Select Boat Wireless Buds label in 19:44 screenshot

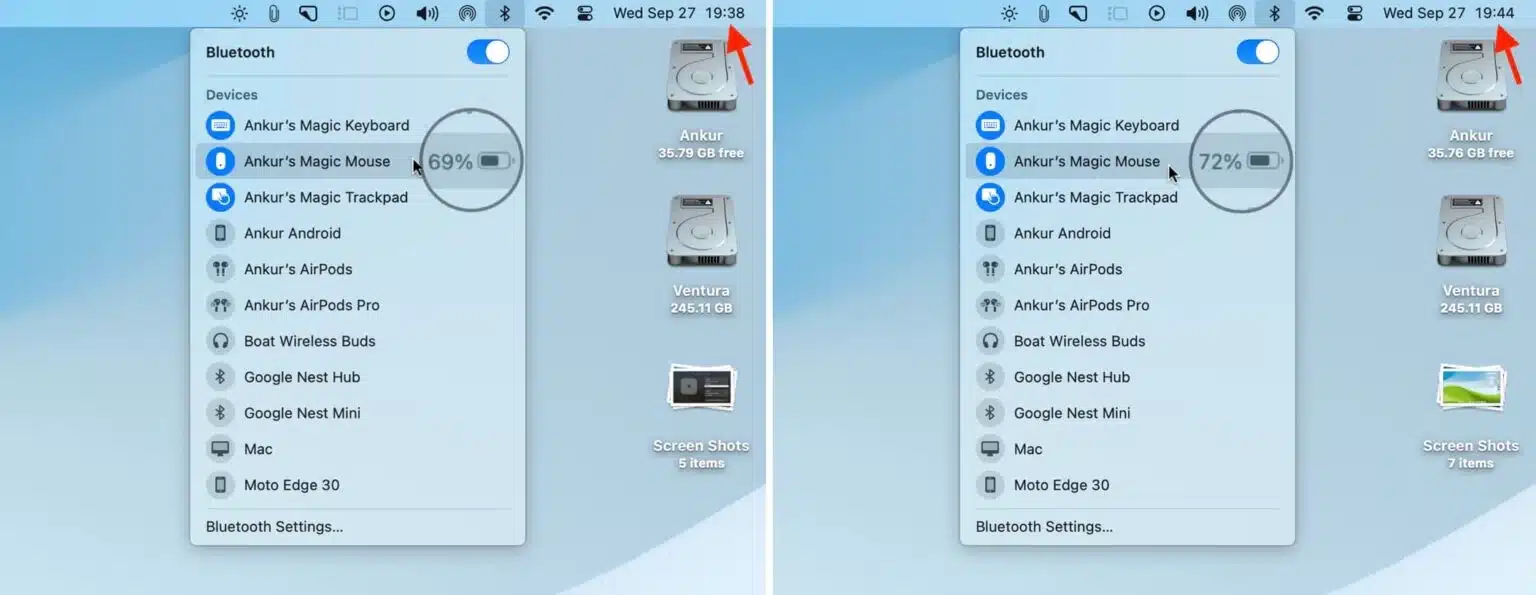pos(1080,341)
